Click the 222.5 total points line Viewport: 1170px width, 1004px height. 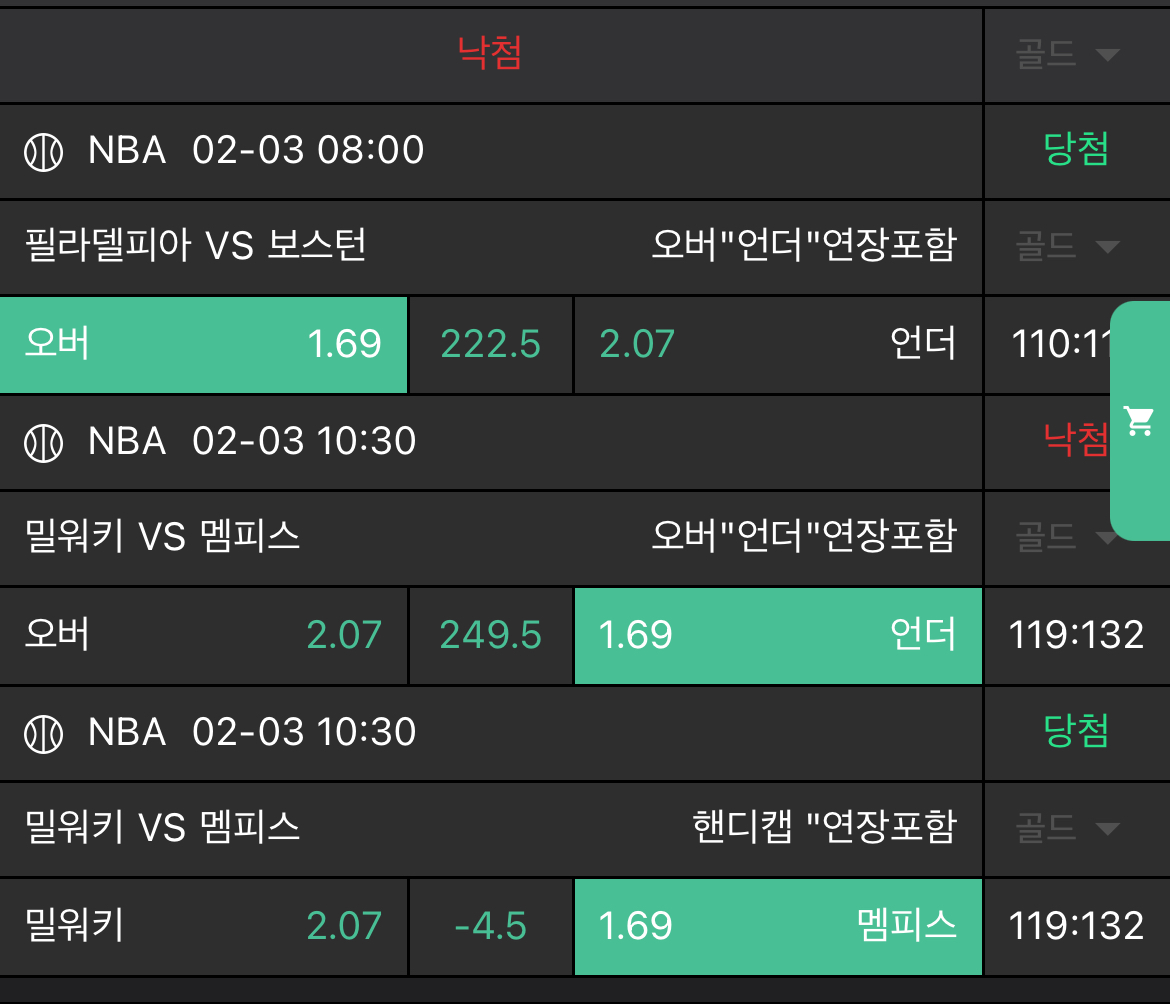point(490,345)
